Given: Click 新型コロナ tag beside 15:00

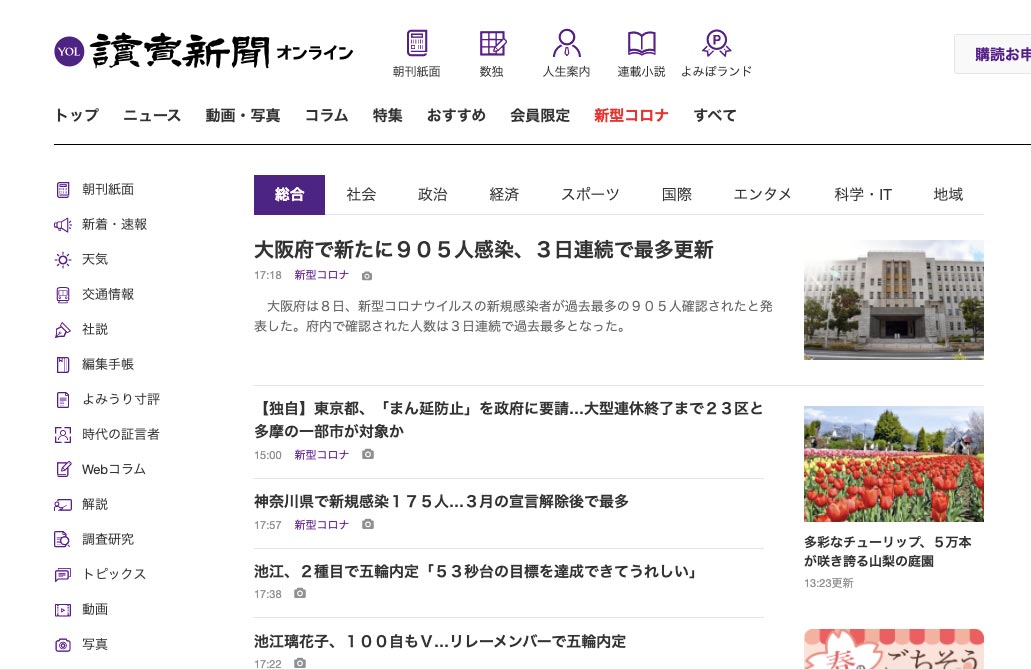Looking at the screenshot, I should pos(322,454).
